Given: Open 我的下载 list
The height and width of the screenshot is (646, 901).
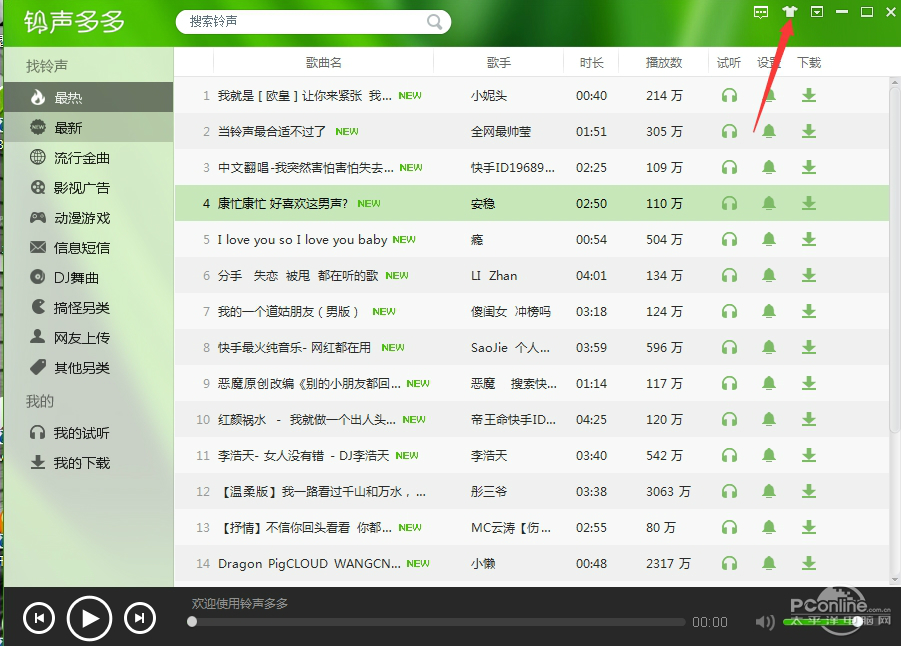Looking at the screenshot, I should 88,462.
